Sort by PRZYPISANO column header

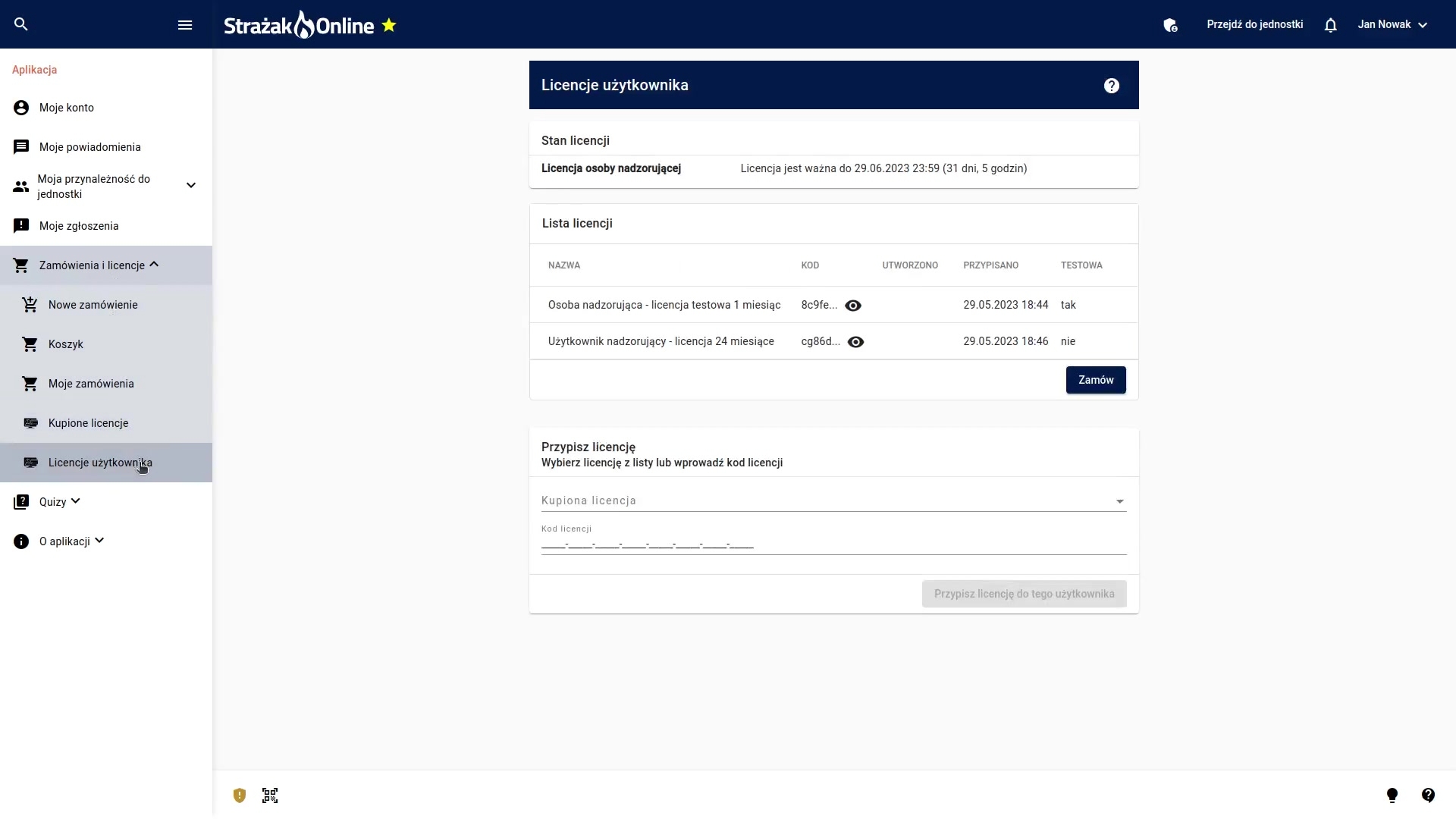tap(991, 265)
